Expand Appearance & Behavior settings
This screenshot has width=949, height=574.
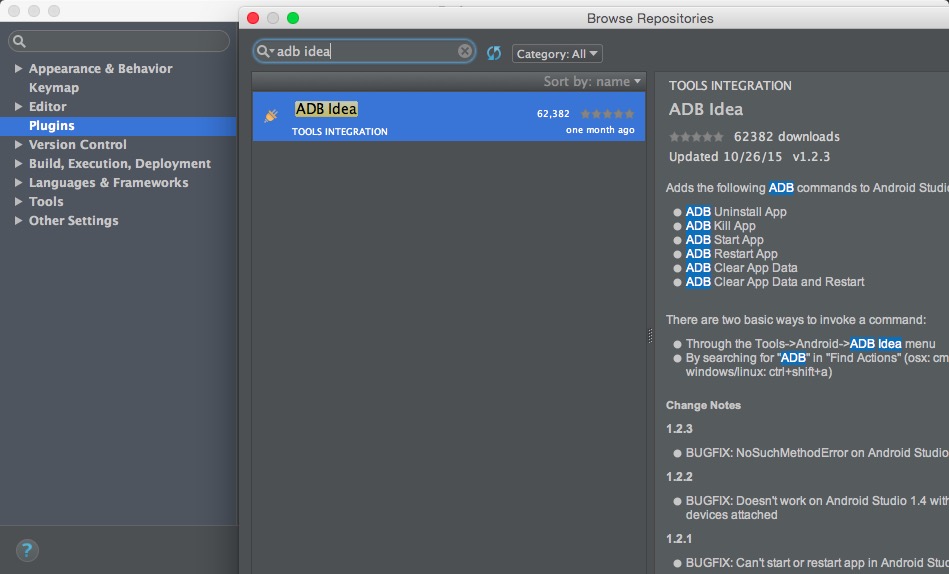[18, 68]
